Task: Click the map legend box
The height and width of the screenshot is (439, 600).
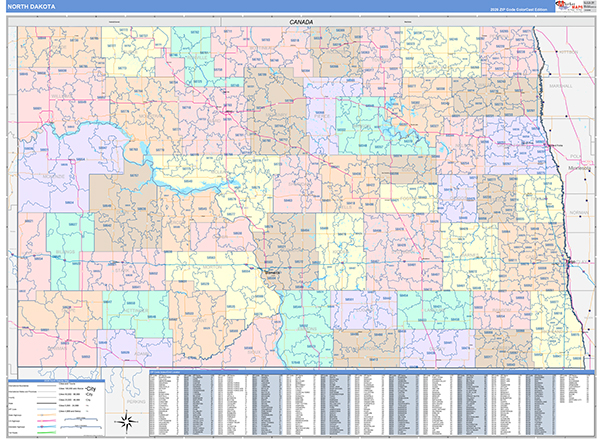Action: (56, 408)
